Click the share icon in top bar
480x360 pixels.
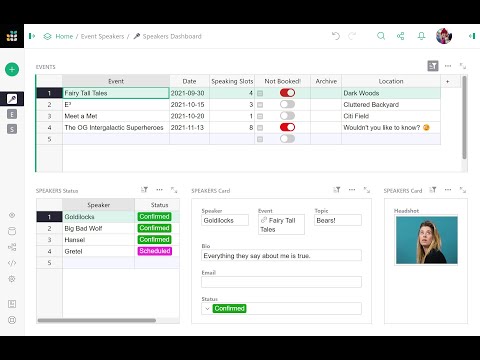(400, 36)
